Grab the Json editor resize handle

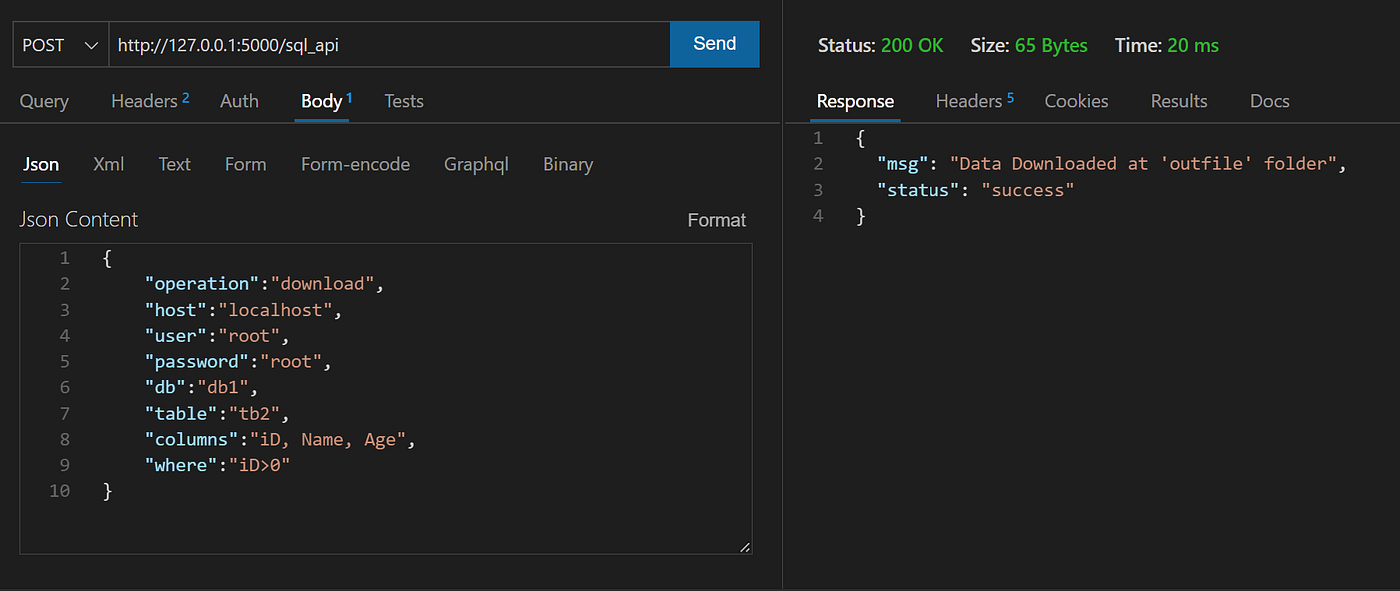[745, 547]
